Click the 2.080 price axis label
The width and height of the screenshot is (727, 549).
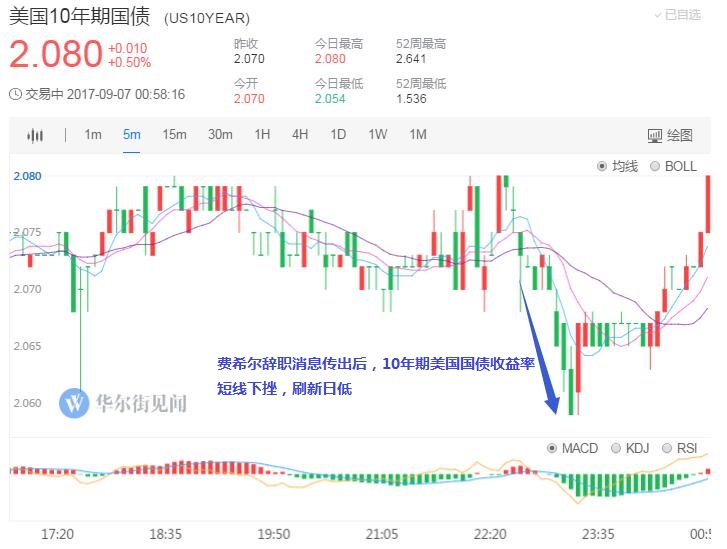pos(27,176)
